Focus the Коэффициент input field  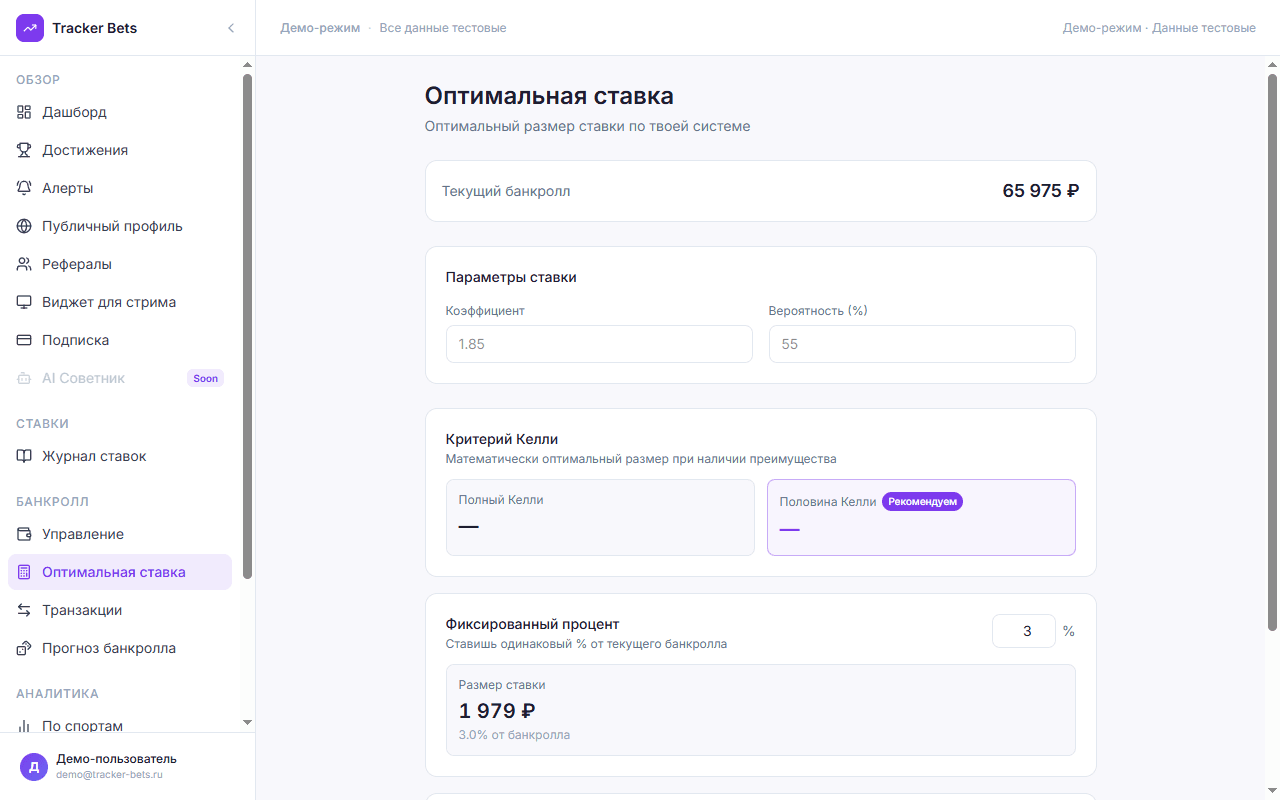(599, 344)
